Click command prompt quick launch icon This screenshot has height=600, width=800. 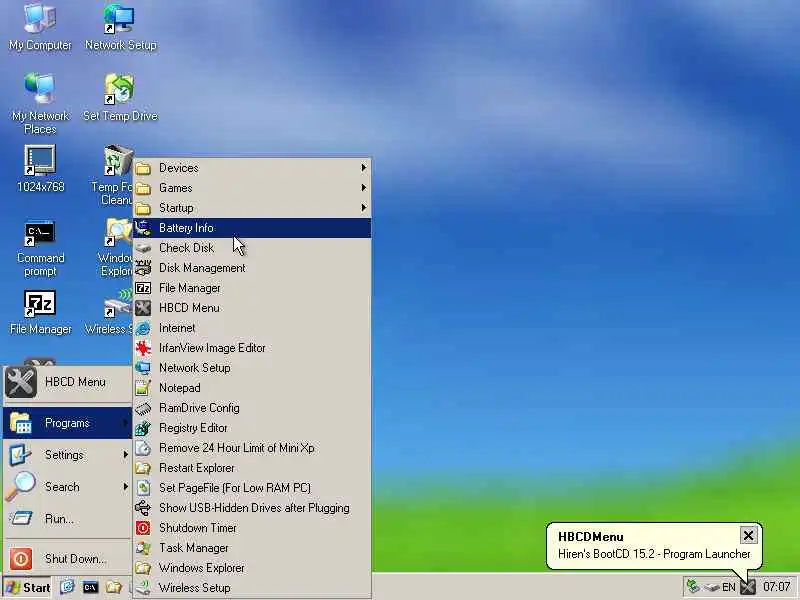tap(90, 587)
